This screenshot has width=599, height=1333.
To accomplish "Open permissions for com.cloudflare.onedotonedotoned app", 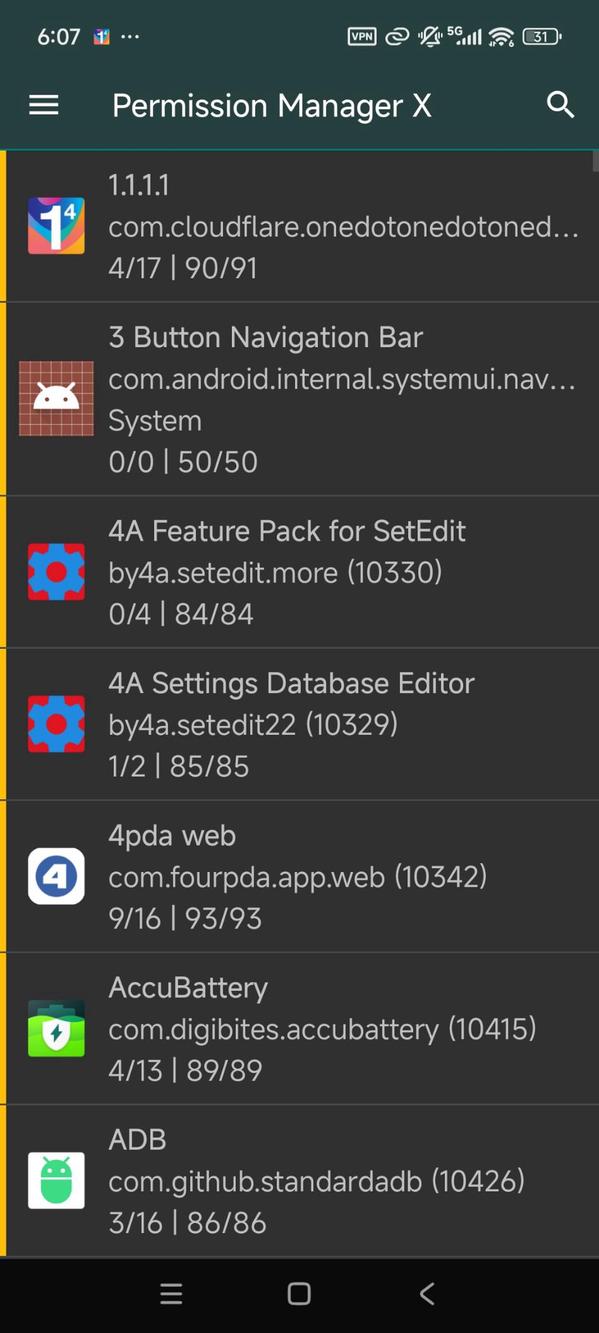I will pos(300,226).
